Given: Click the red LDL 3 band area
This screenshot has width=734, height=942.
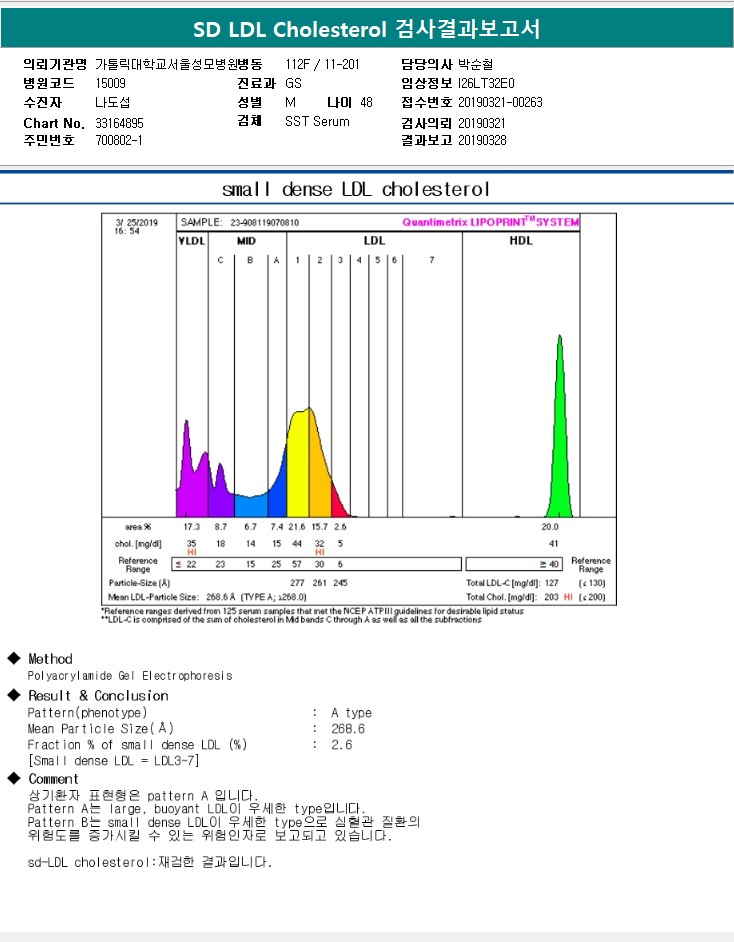Looking at the screenshot, I should [339, 503].
